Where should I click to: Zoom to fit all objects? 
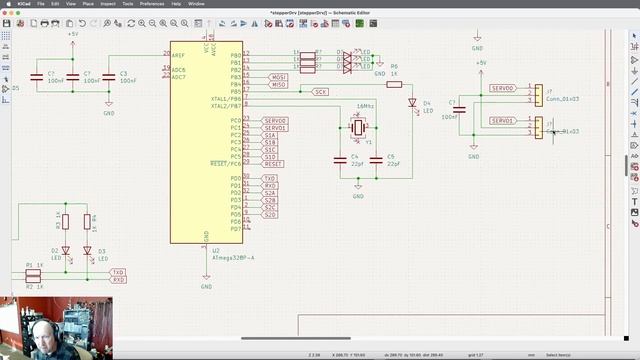(174, 23)
